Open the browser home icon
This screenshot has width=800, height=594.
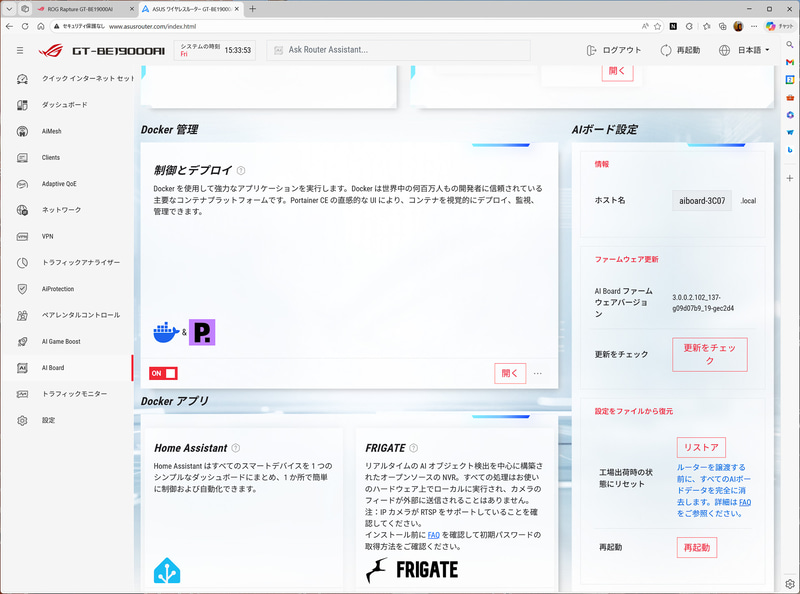click(40, 26)
